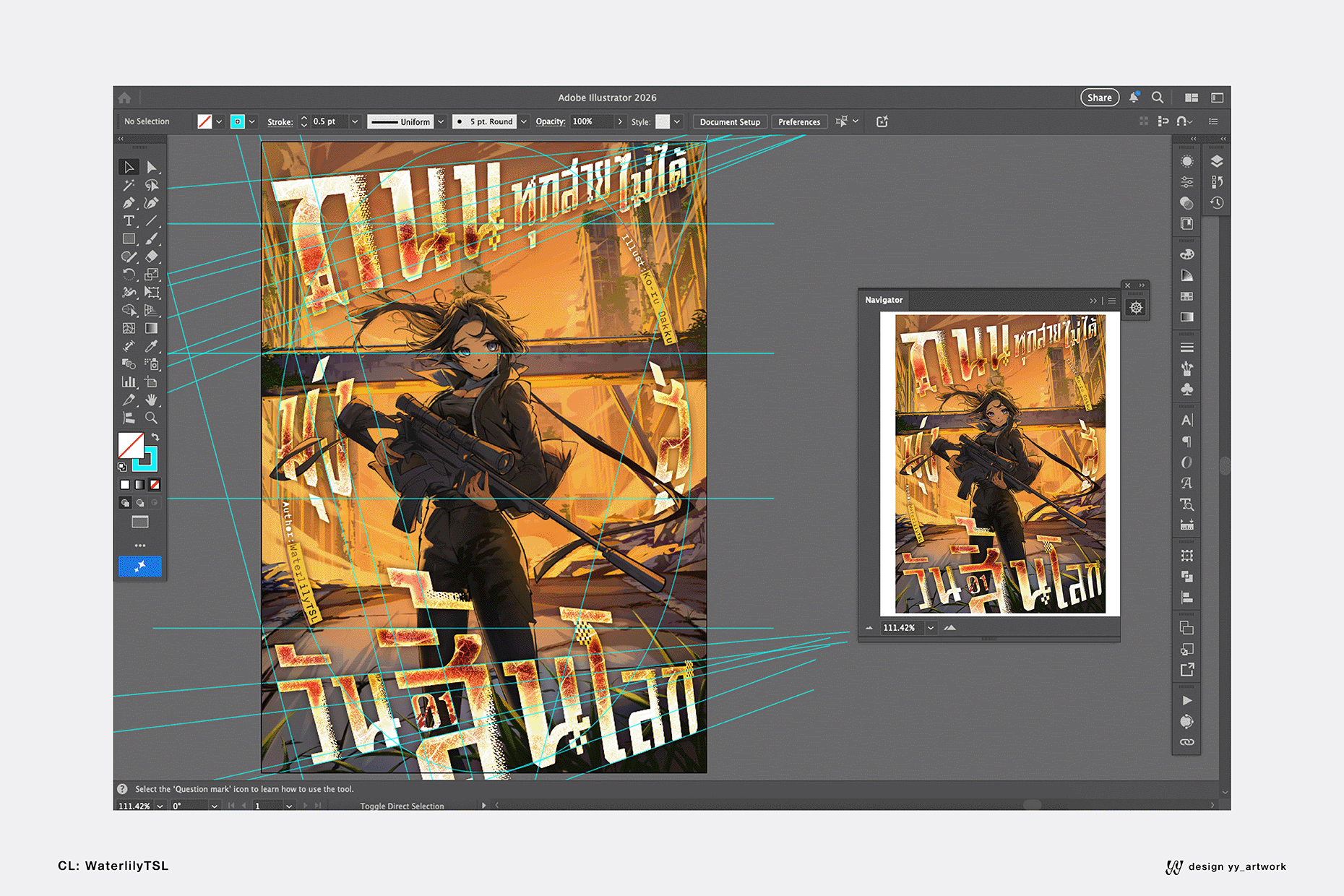Image resolution: width=1344 pixels, height=896 pixels.
Task: Select the Type tool
Action: (129, 221)
